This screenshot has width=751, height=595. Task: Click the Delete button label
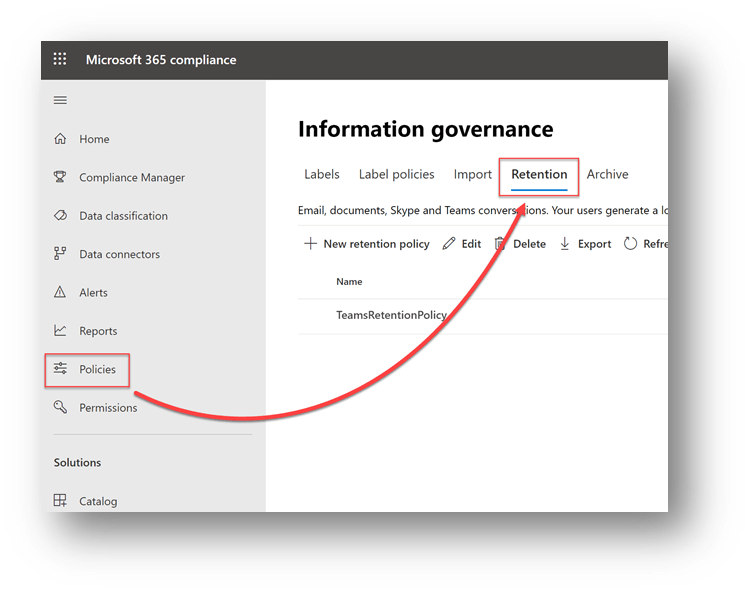click(529, 244)
